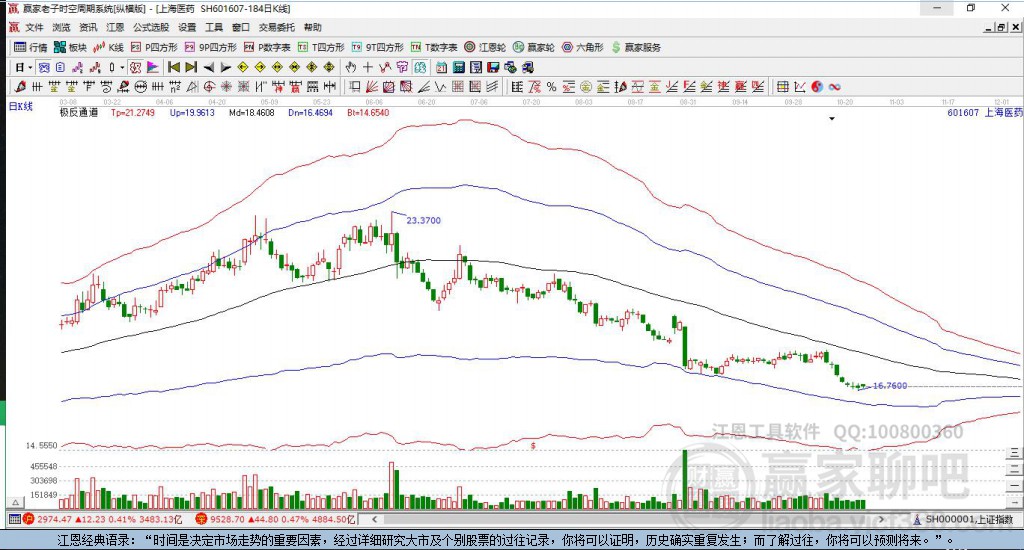
Task: Click the 23.3700 high price label
Action: (423, 220)
